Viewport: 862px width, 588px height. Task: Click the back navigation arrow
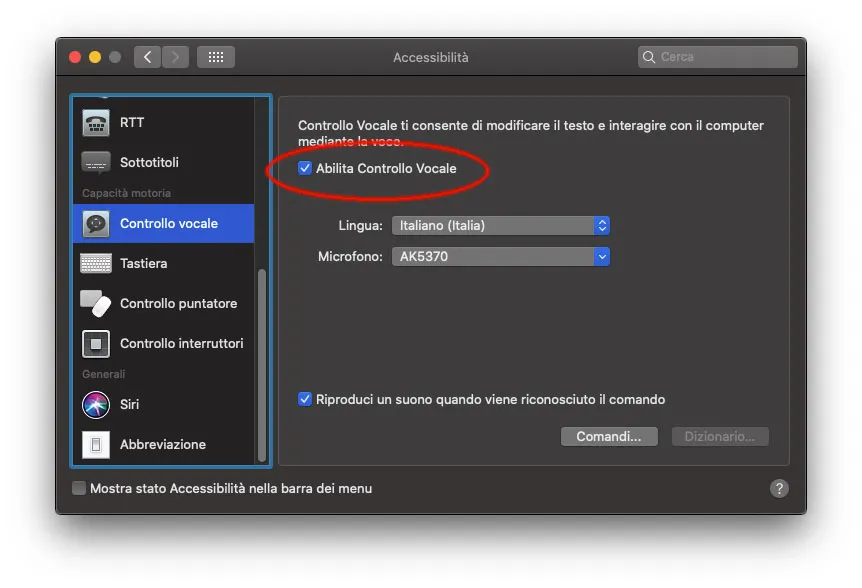click(146, 57)
